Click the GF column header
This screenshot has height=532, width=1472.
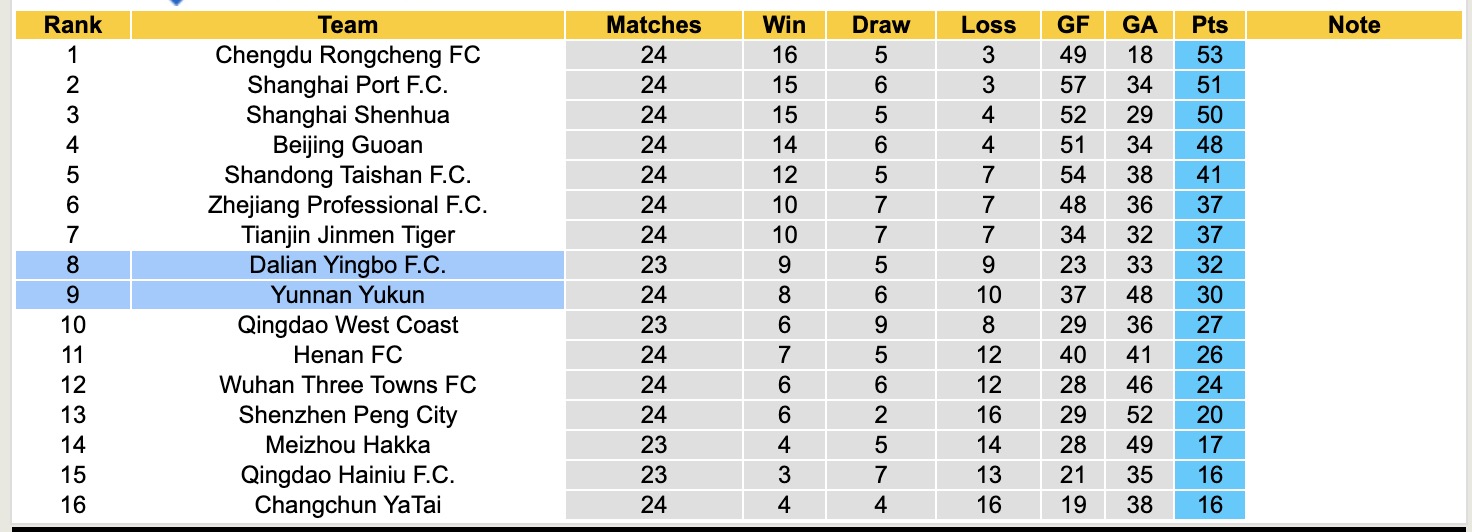(x=1073, y=25)
